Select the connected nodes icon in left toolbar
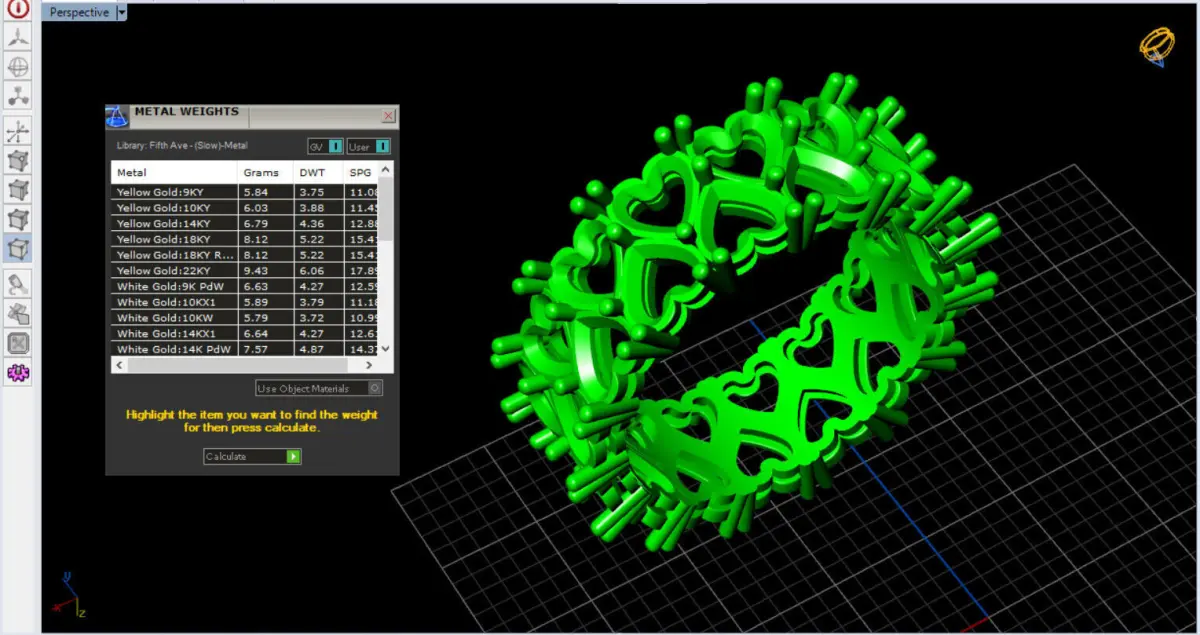This screenshot has width=1200, height=635. tap(18, 96)
